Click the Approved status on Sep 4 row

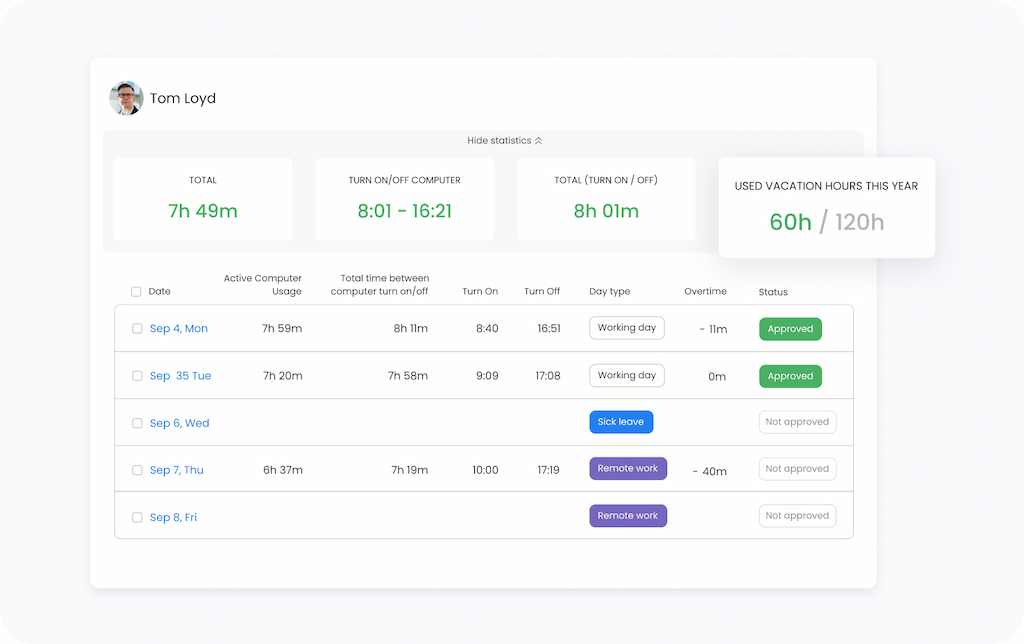790,328
